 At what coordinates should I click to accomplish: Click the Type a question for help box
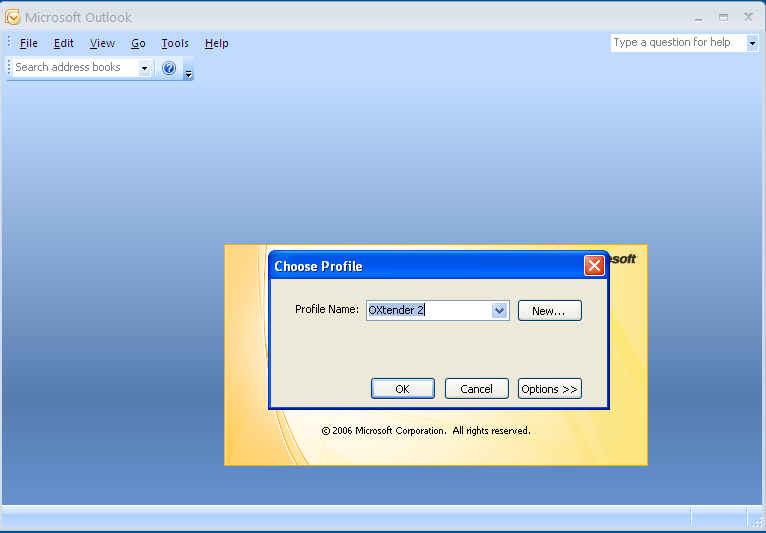(x=678, y=43)
